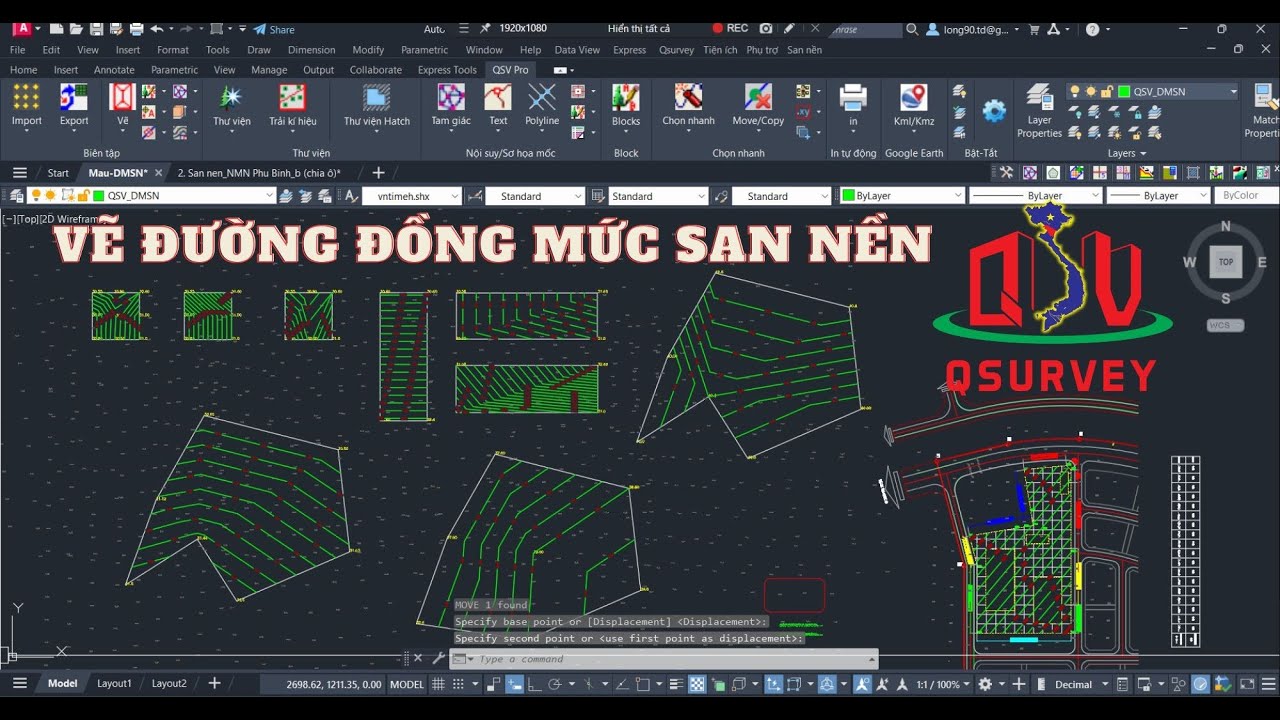Toggle clean screen button in status bar
Image resolution: width=1280 pixels, height=720 pixels.
pyautogui.click(x=1247, y=684)
